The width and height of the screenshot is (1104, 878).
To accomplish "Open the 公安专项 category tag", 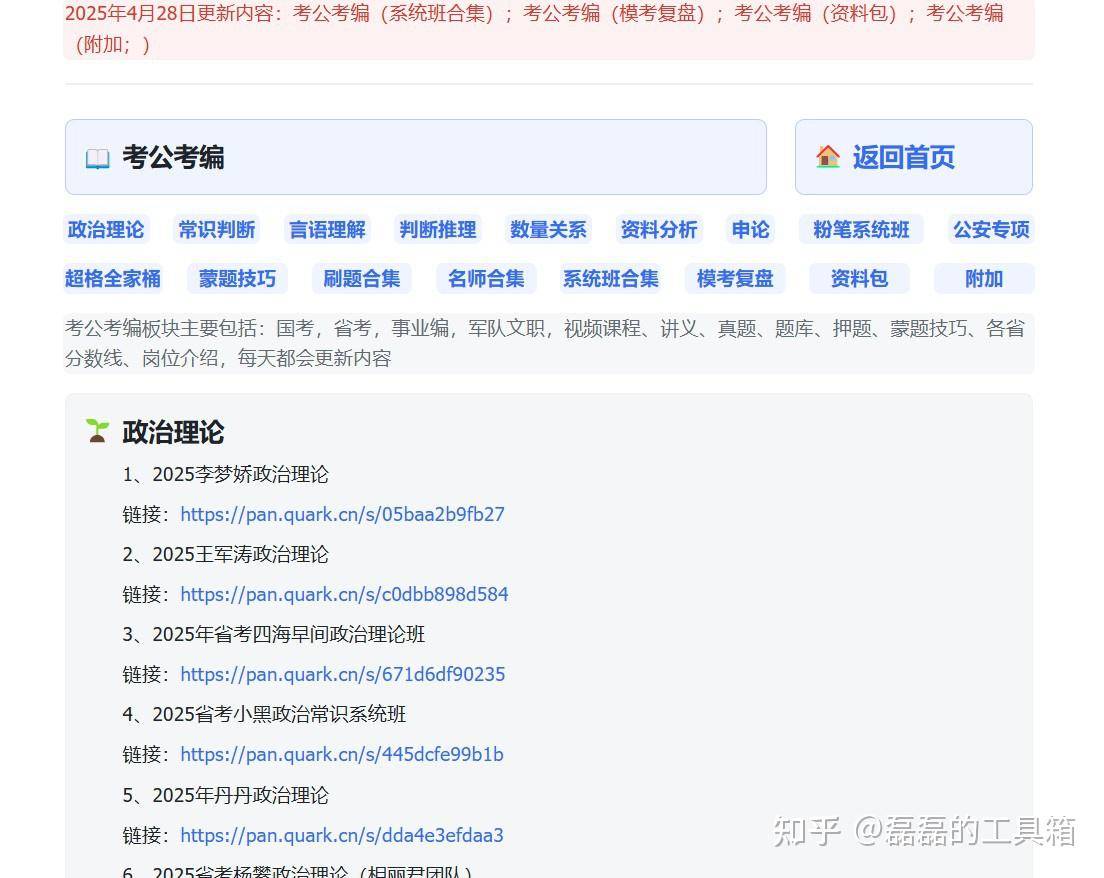I will (991, 230).
